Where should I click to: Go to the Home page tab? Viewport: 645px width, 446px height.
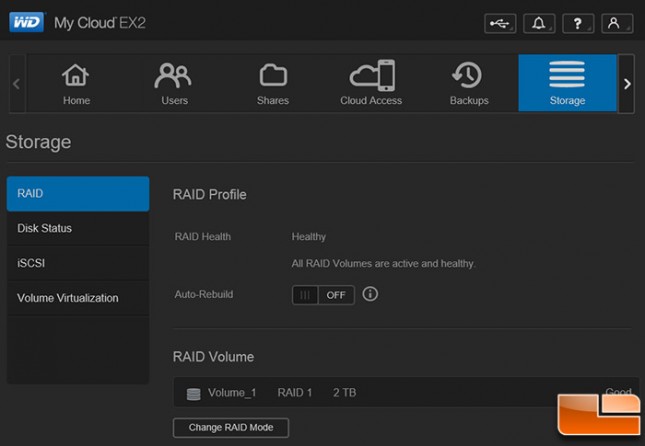coord(76,84)
